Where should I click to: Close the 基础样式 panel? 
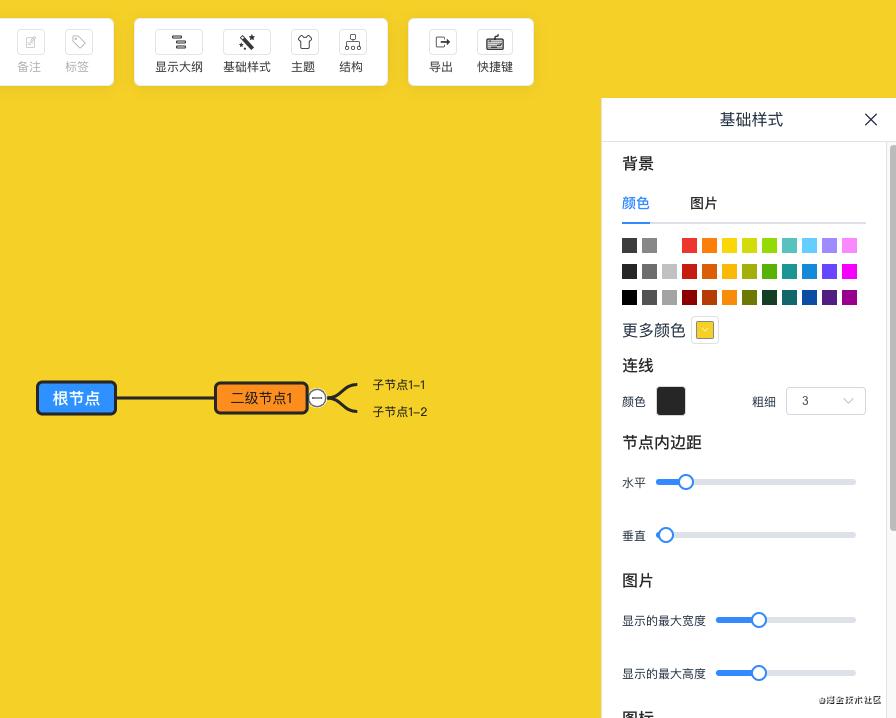tap(870, 119)
